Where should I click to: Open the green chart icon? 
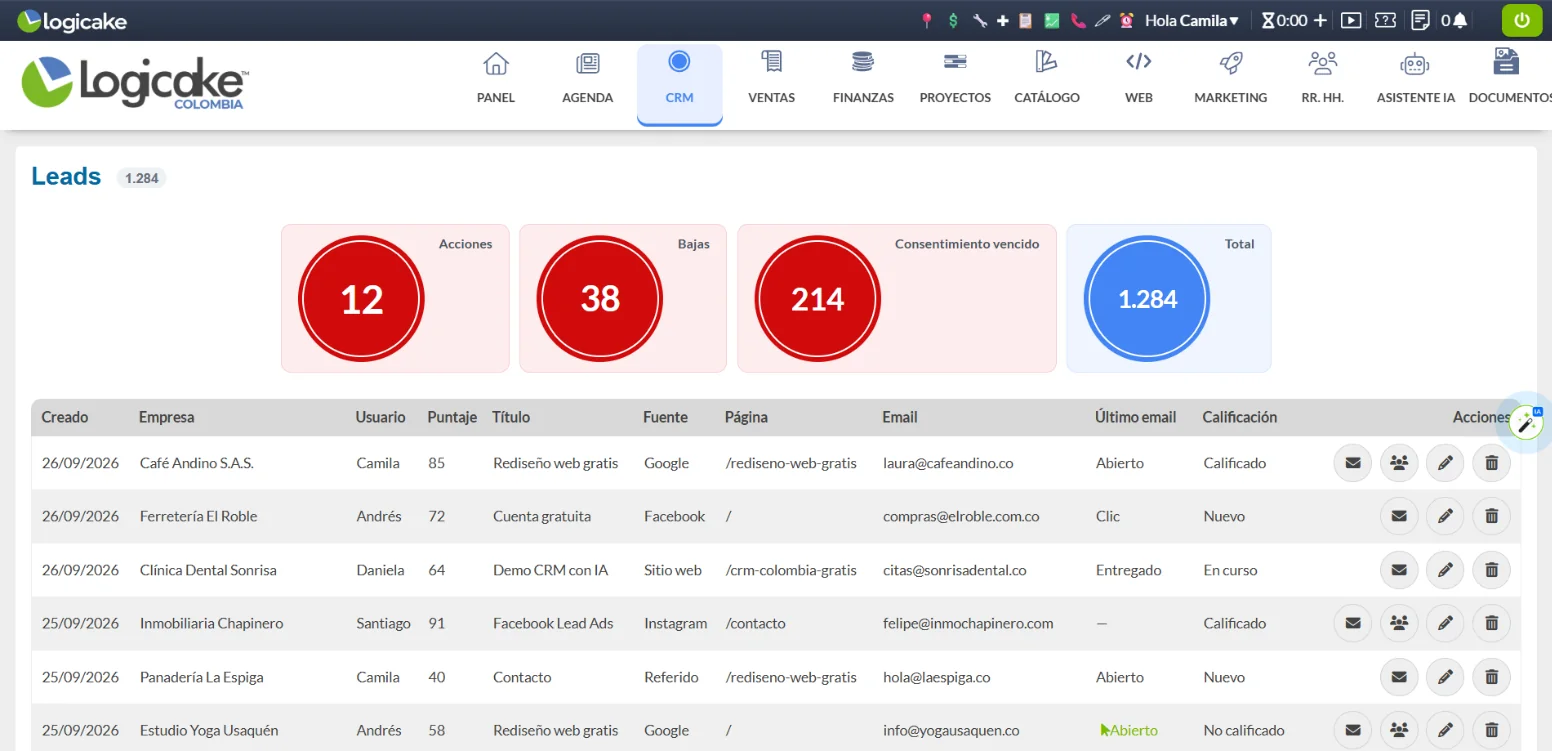tap(1052, 20)
